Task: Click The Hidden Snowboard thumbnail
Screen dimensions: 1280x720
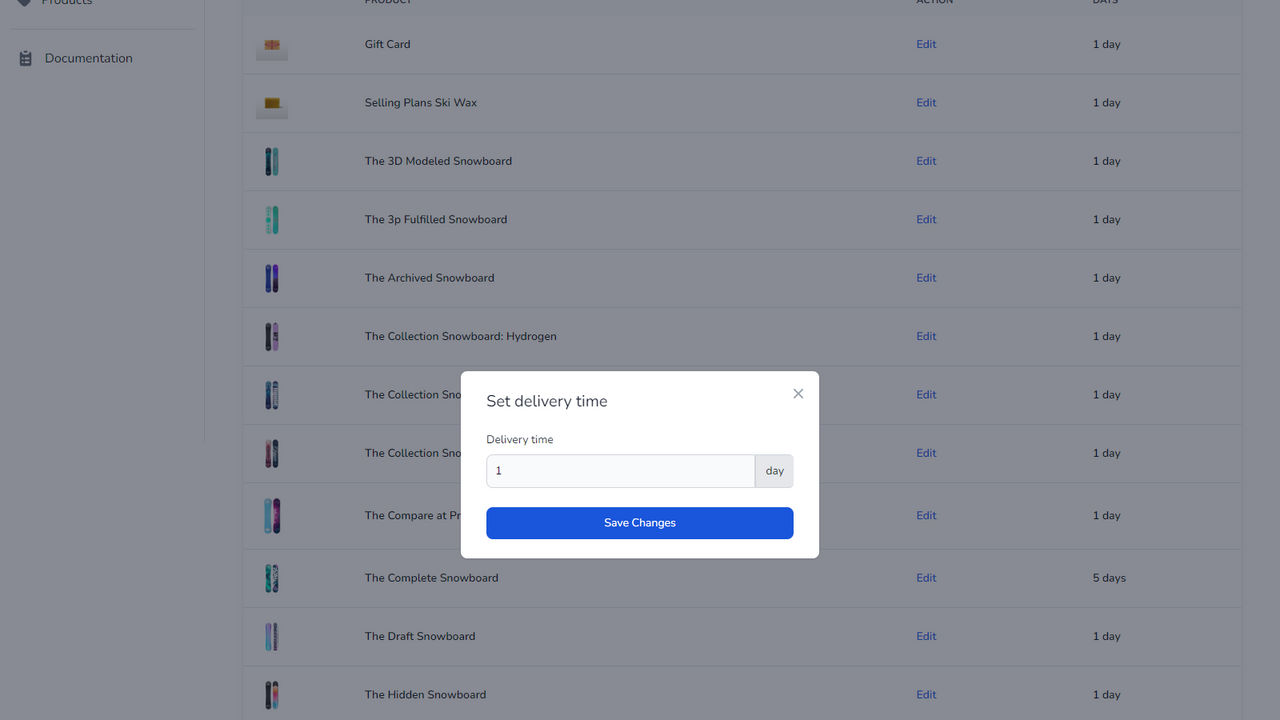Action: tap(272, 695)
